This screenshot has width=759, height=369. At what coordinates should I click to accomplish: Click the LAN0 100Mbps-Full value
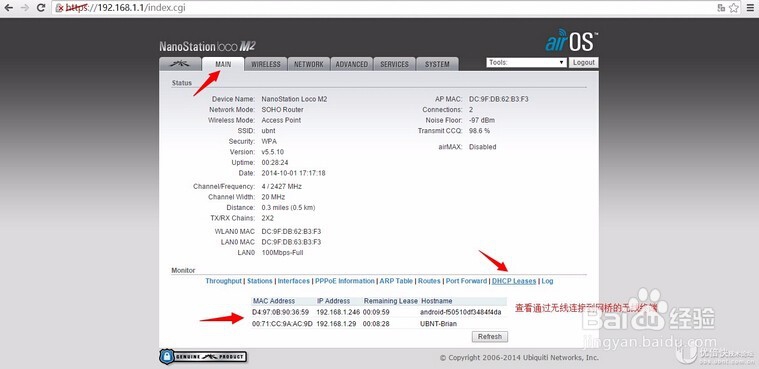283,253
